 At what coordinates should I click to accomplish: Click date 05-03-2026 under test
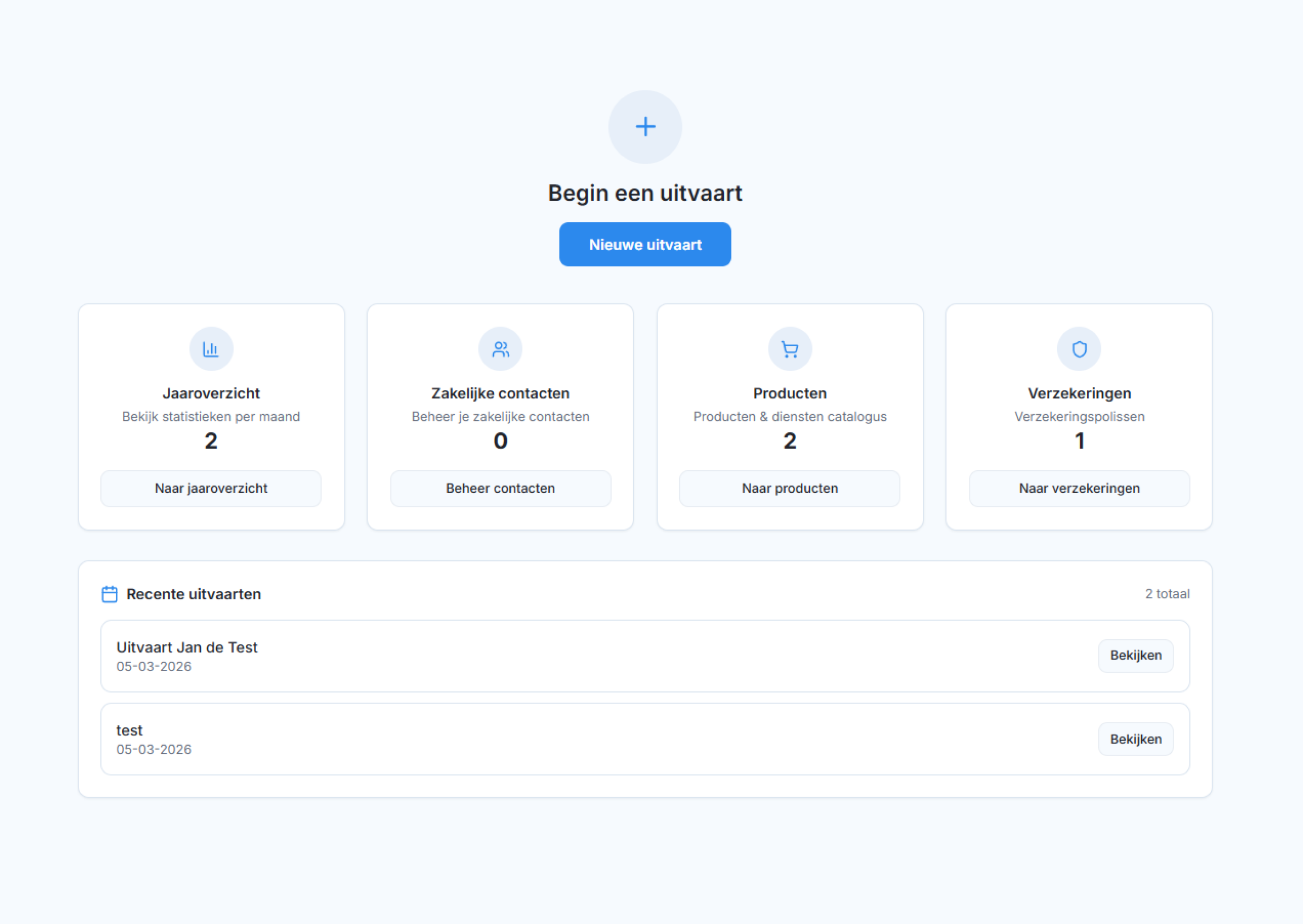pos(154,750)
